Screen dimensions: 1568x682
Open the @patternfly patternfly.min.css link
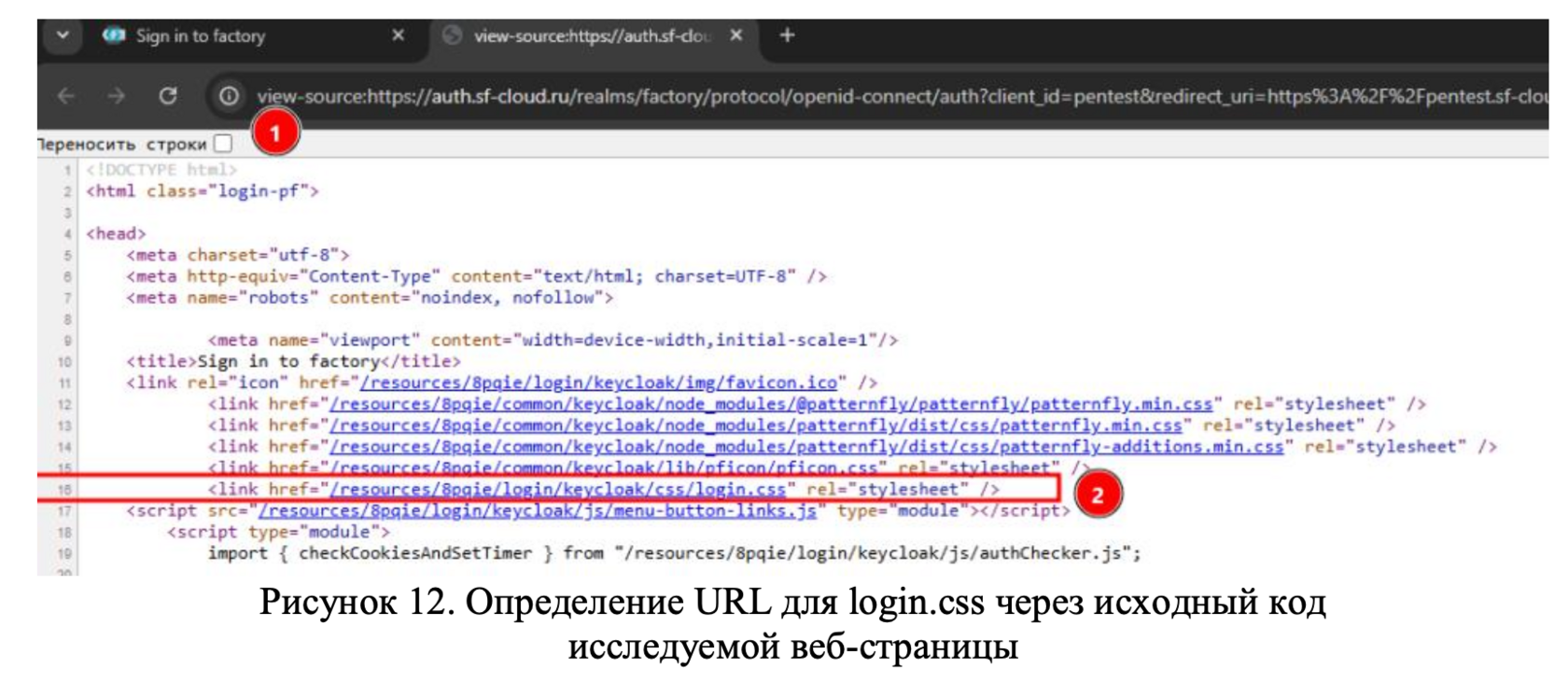point(771,404)
